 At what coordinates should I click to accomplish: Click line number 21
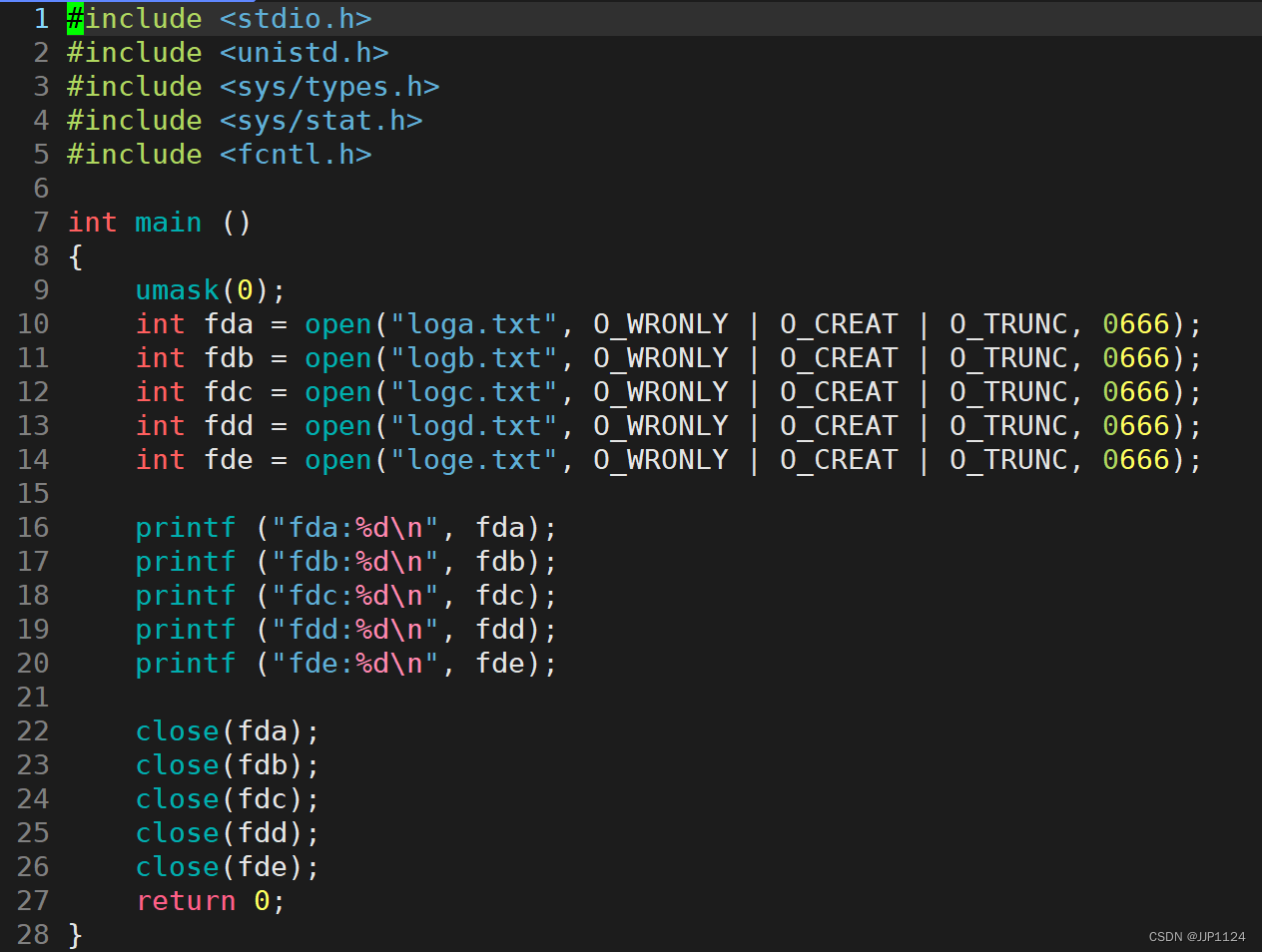(x=33, y=698)
